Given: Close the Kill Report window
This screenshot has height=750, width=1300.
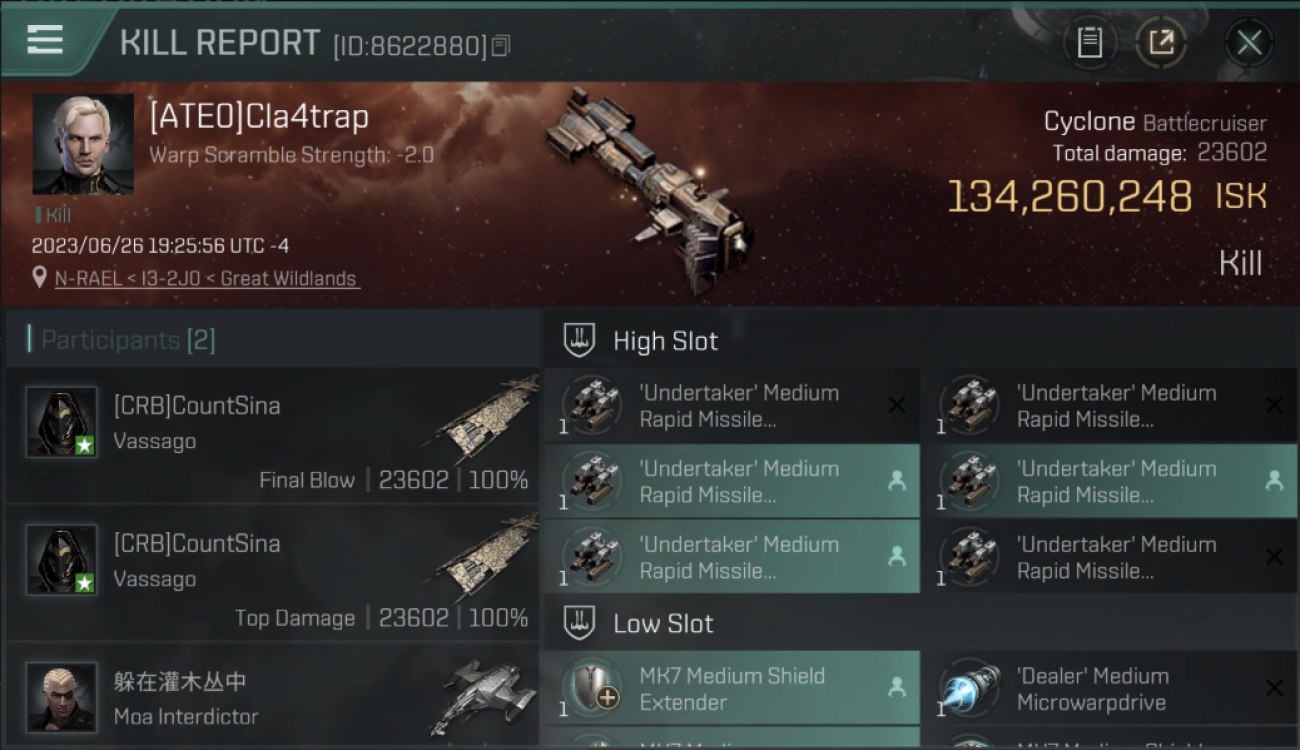Looking at the screenshot, I should [1249, 43].
